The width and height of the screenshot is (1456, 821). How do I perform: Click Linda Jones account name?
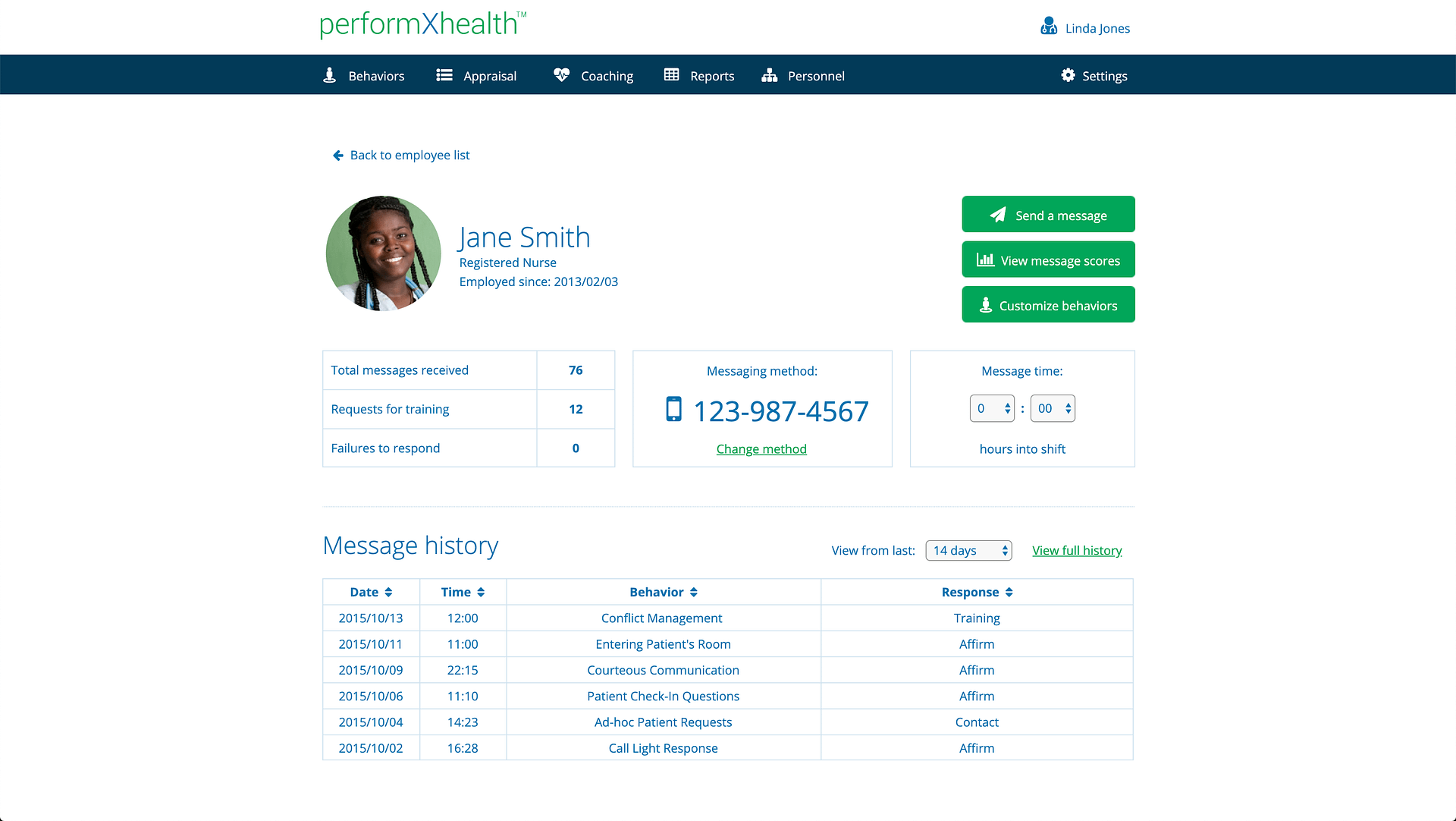click(x=1097, y=29)
